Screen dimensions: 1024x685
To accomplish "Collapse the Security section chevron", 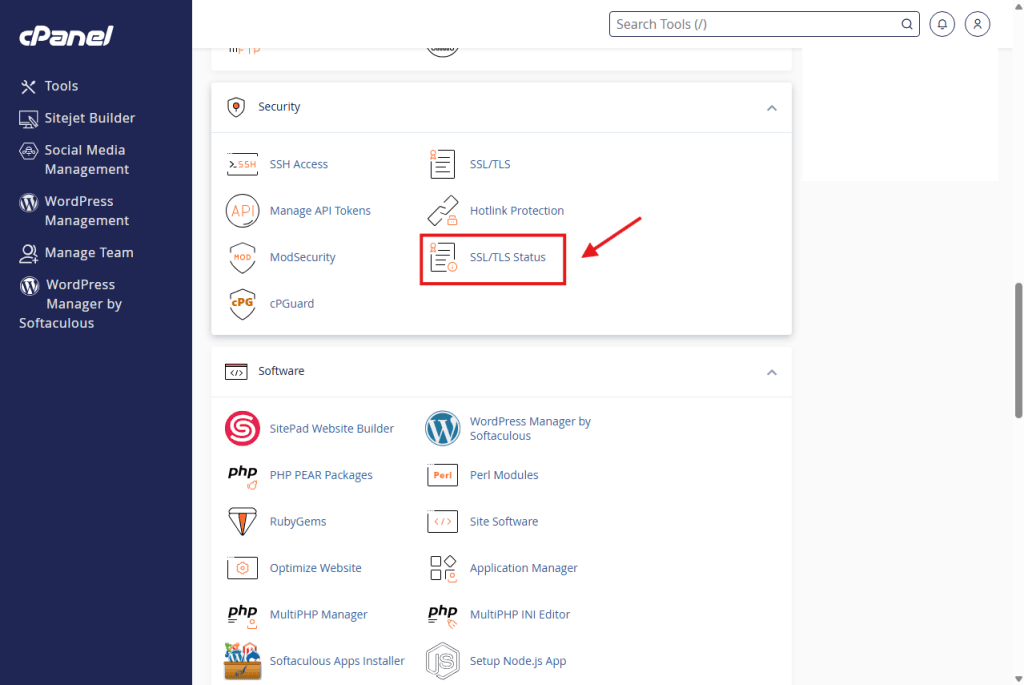I will tap(771, 108).
